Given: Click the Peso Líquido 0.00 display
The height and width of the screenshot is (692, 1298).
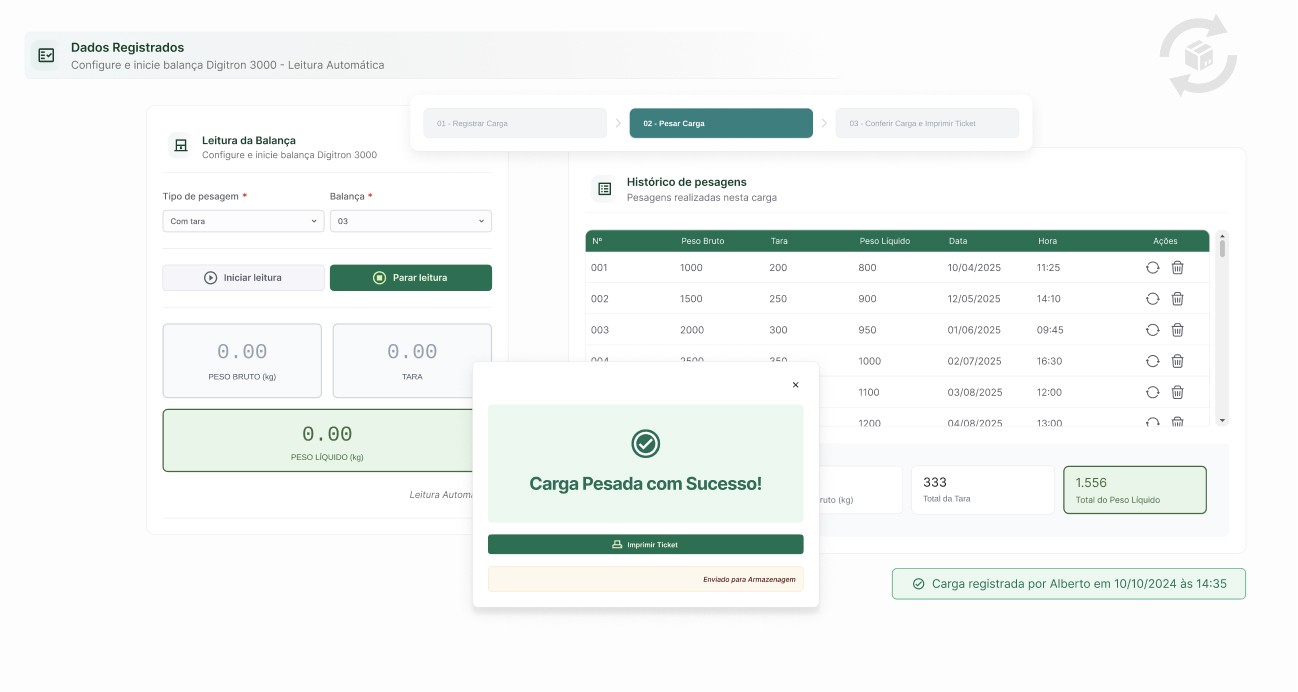Looking at the screenshot, I should click(x=318, y=440).
